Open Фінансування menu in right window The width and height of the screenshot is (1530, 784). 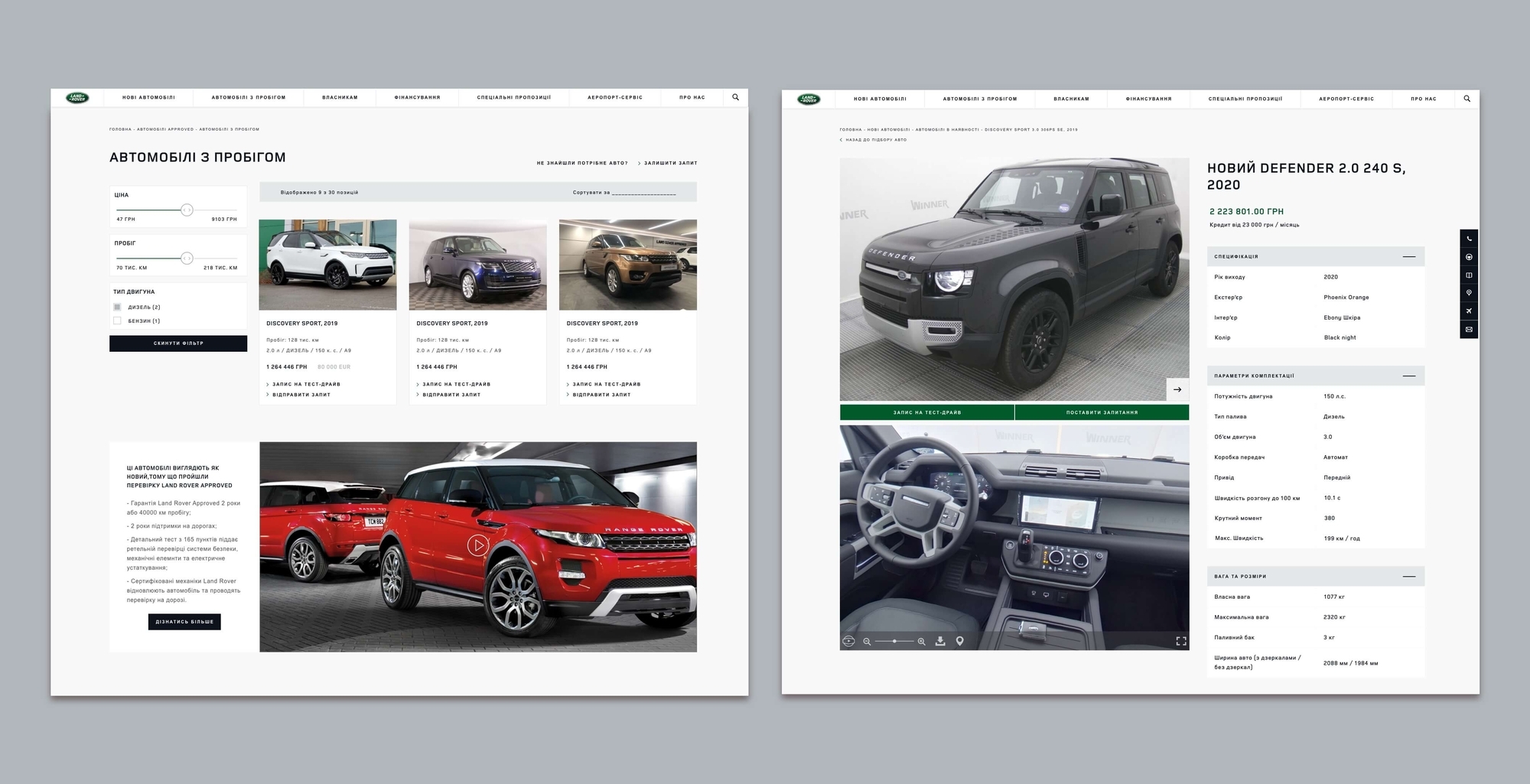[x=1148, y=99]
